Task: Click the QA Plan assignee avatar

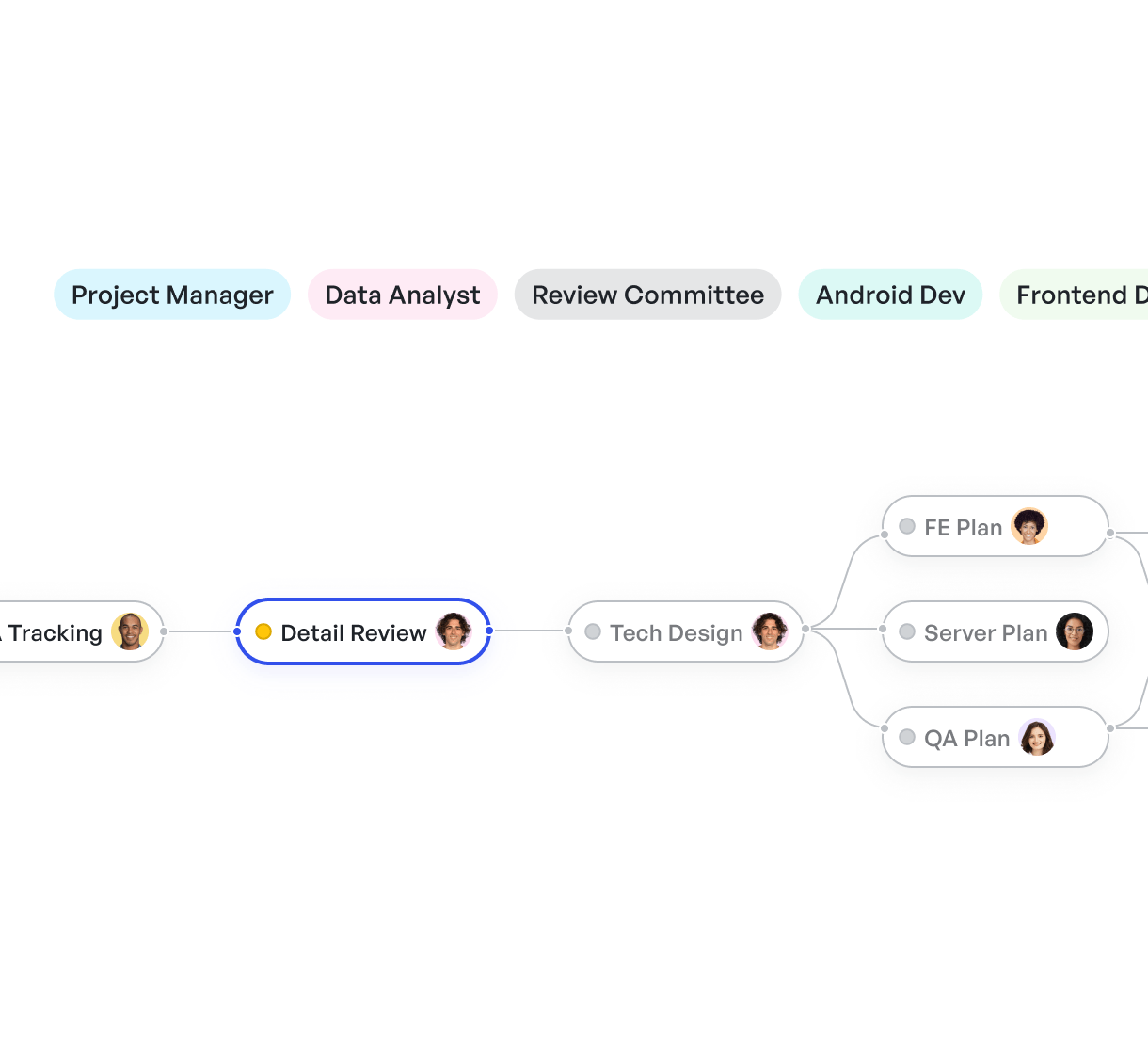Action: point(1037,737)
